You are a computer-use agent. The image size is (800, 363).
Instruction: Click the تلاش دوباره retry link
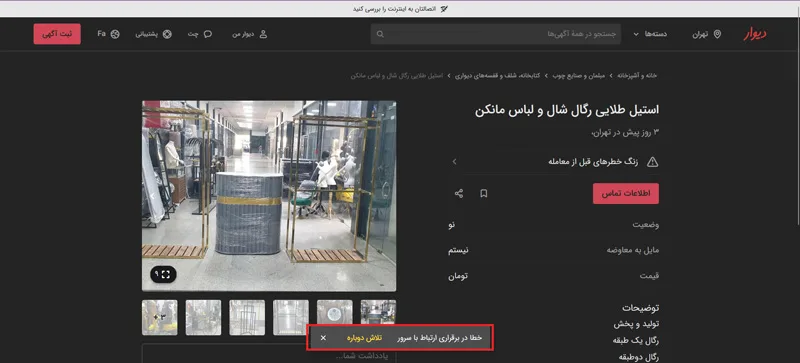363,337
